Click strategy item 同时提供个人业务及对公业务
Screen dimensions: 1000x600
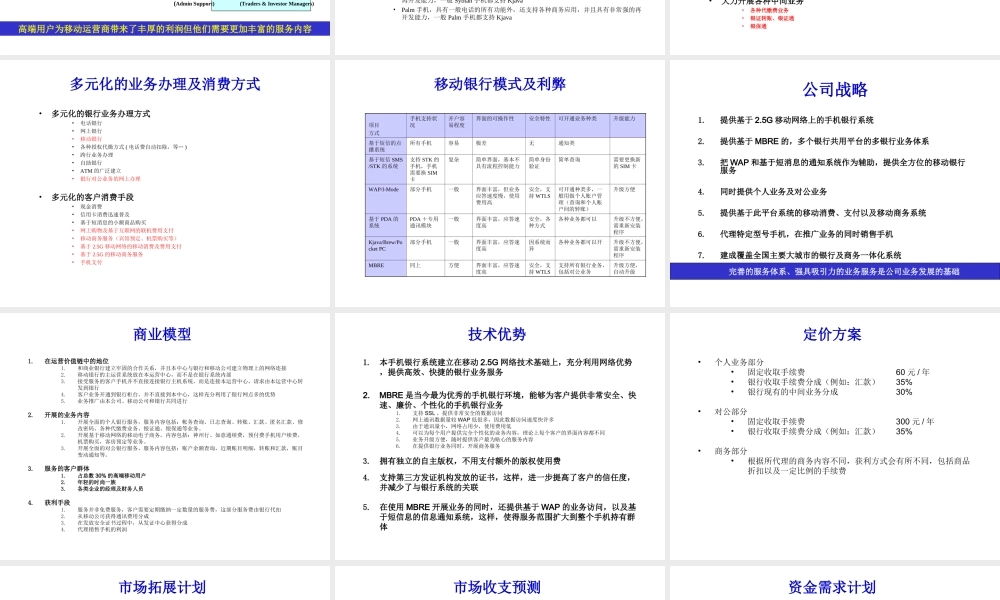(773, 191)
